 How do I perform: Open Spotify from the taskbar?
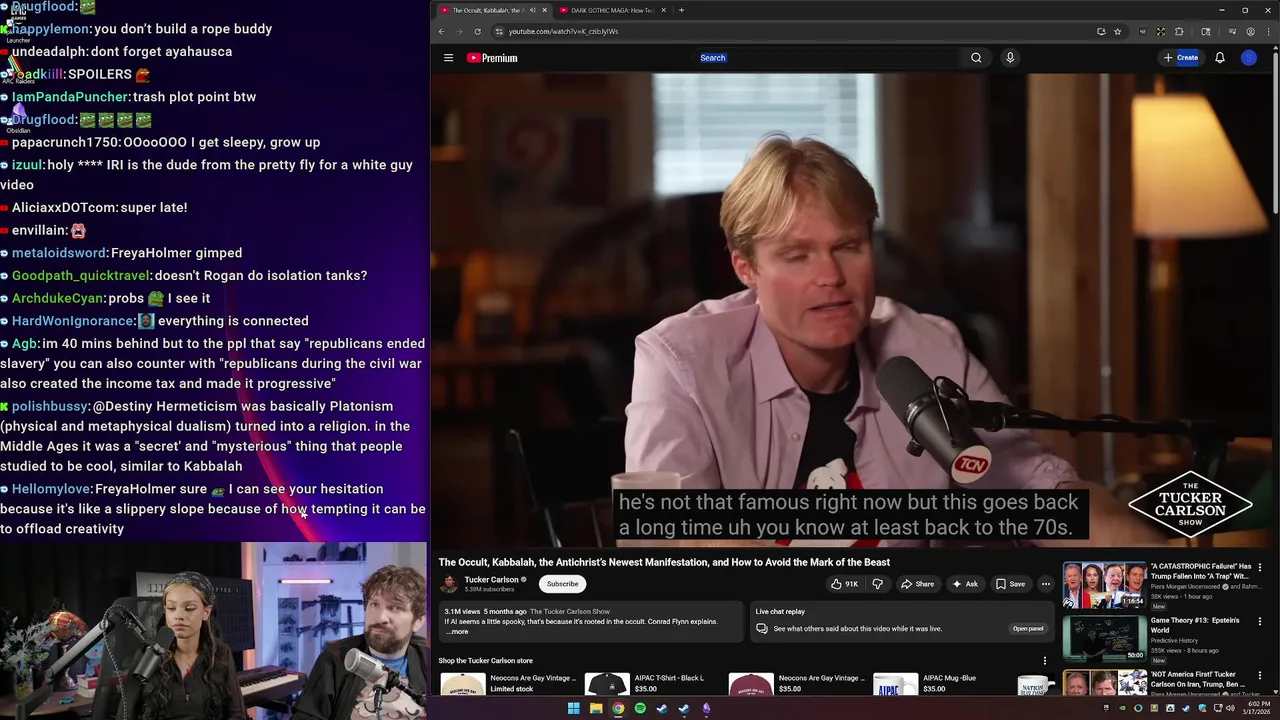click(640, 709)
